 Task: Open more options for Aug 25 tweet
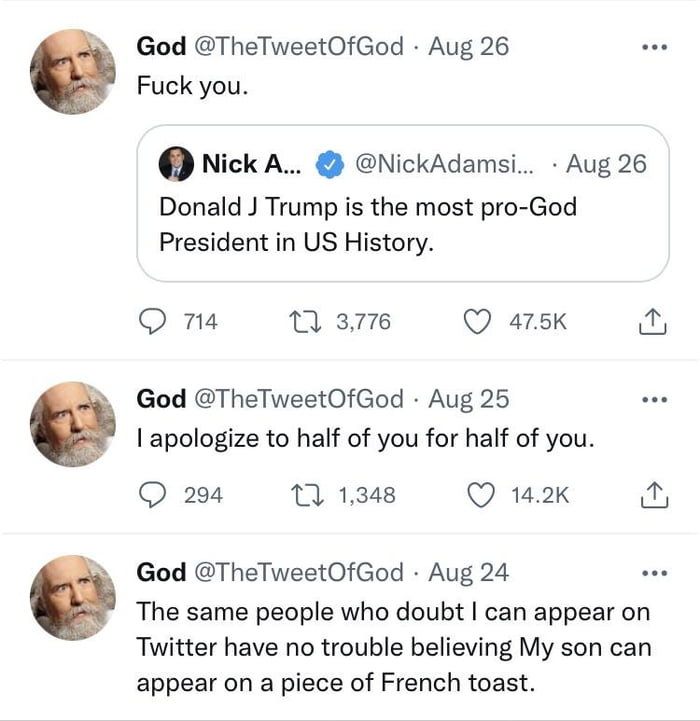pos(653,400)
